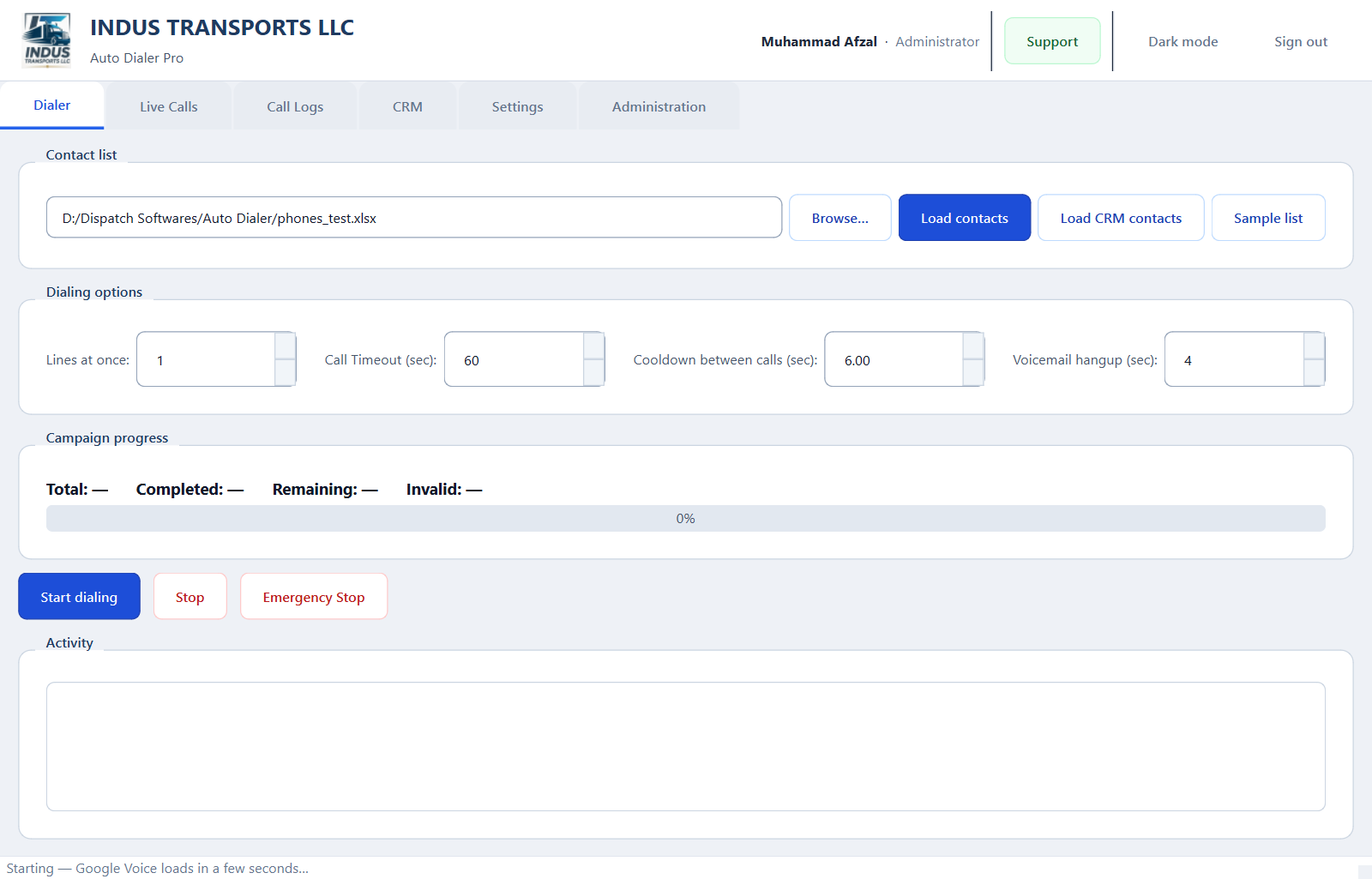Switch to the Settings tab
The height and width of the screenshot is (879, 1372).
[517, 106]
